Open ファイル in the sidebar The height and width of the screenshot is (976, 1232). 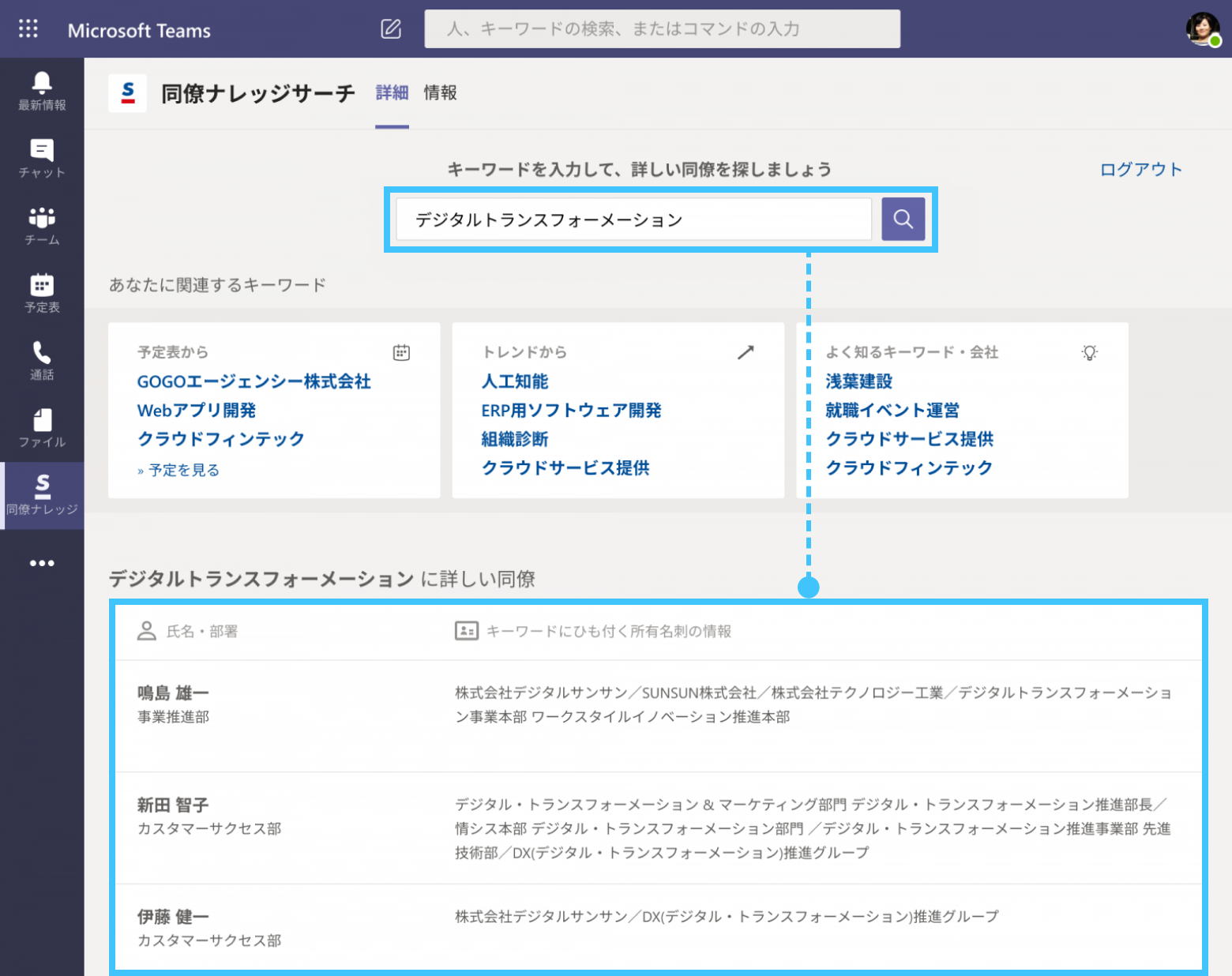tap(42, 428)
